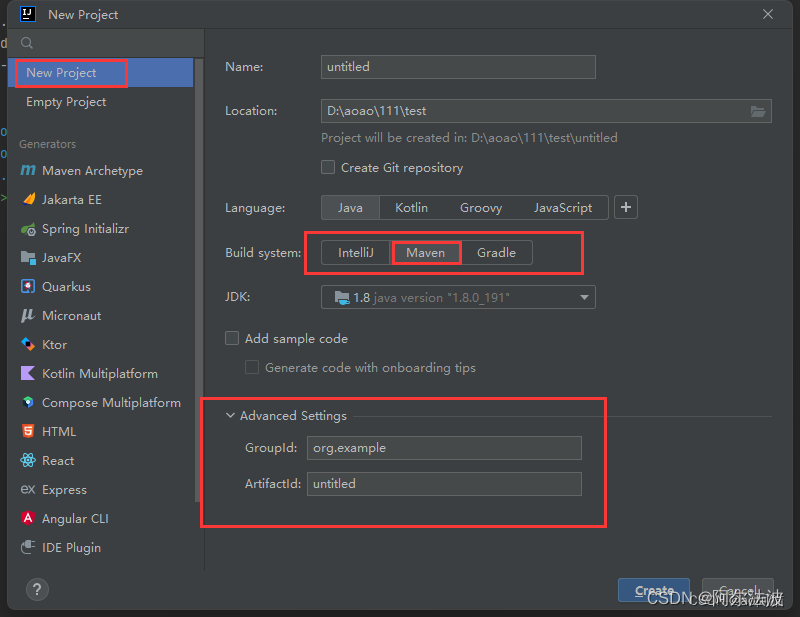
Task: Select the JavaFX generator label
Action: 62,258
